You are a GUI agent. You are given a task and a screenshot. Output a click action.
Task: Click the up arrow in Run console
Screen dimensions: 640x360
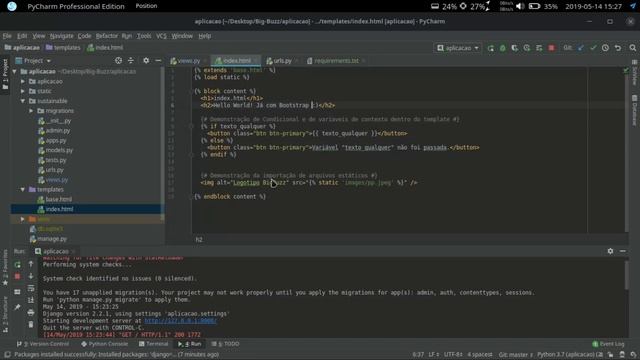pyautogui.click(x=31, y=264)
